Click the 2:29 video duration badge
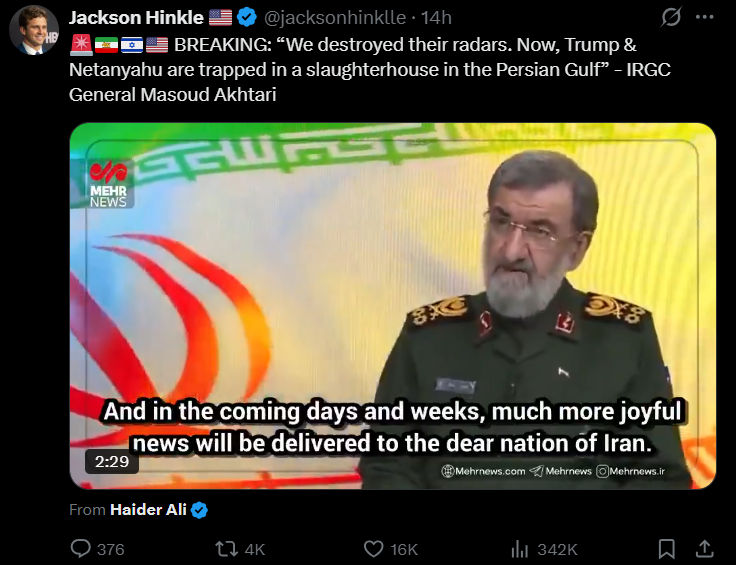Image resolution: width=736 pixels, height=565 pixels. pos(112,462)
